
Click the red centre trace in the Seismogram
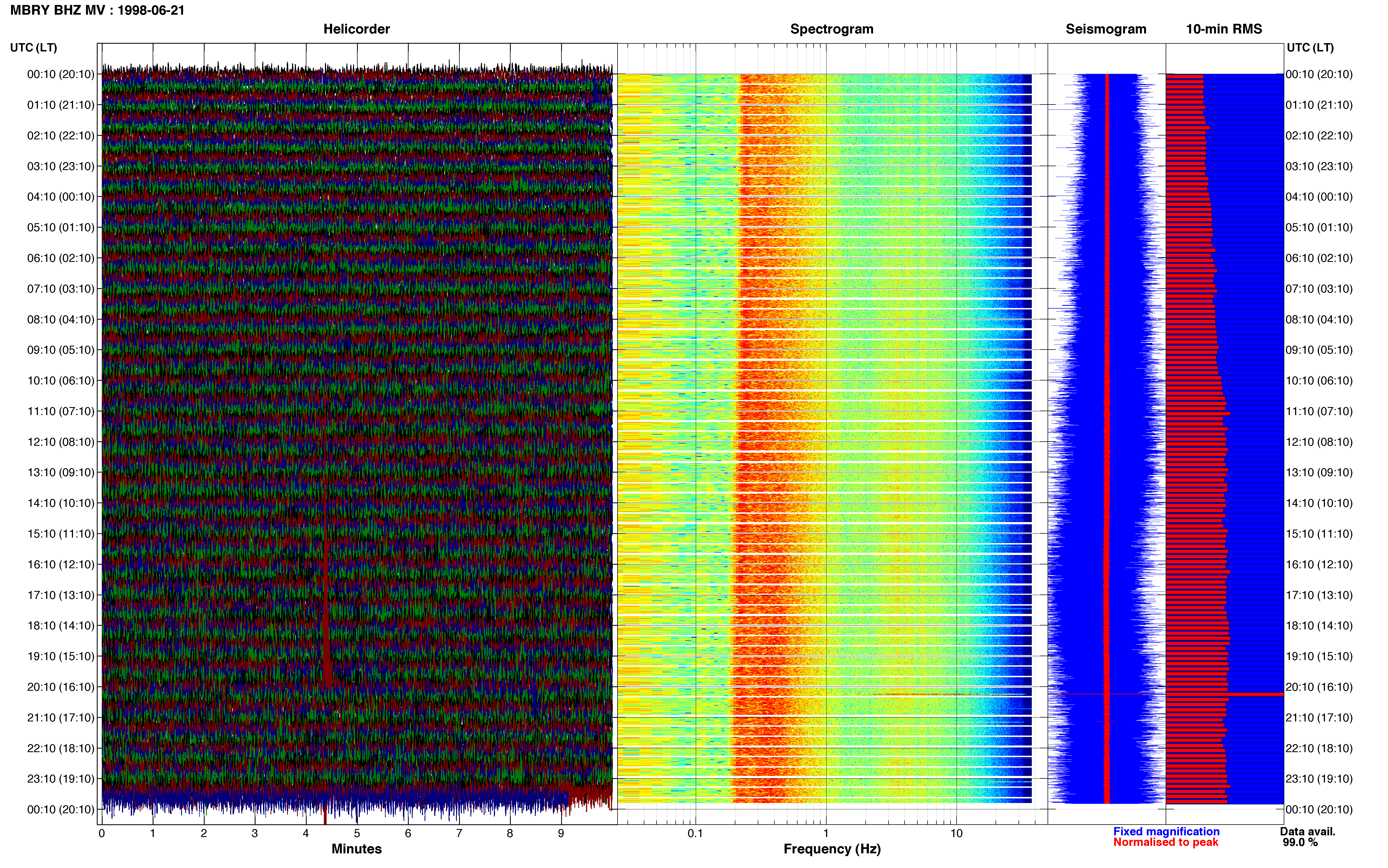point(1107,439)
